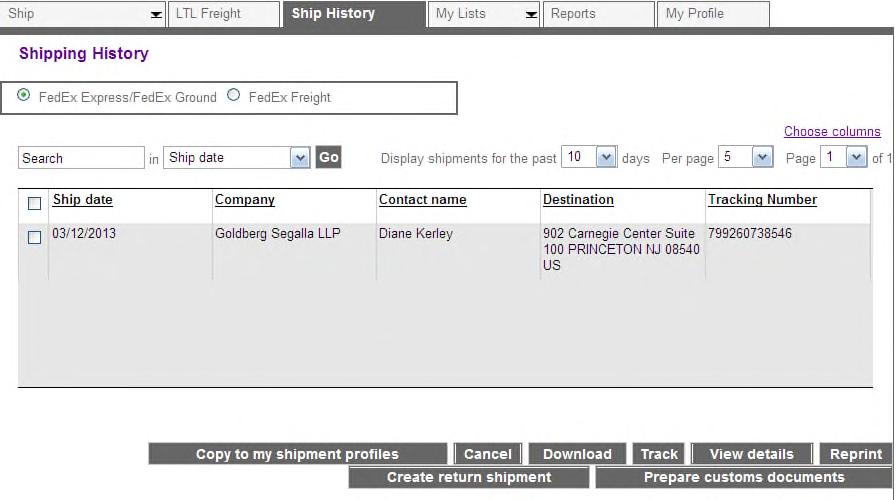The height and width of the screenshot is (500, 896).
Task: Tick the checkbox for the 03/12/2013 shipment
Action: [x=34, y=237]
